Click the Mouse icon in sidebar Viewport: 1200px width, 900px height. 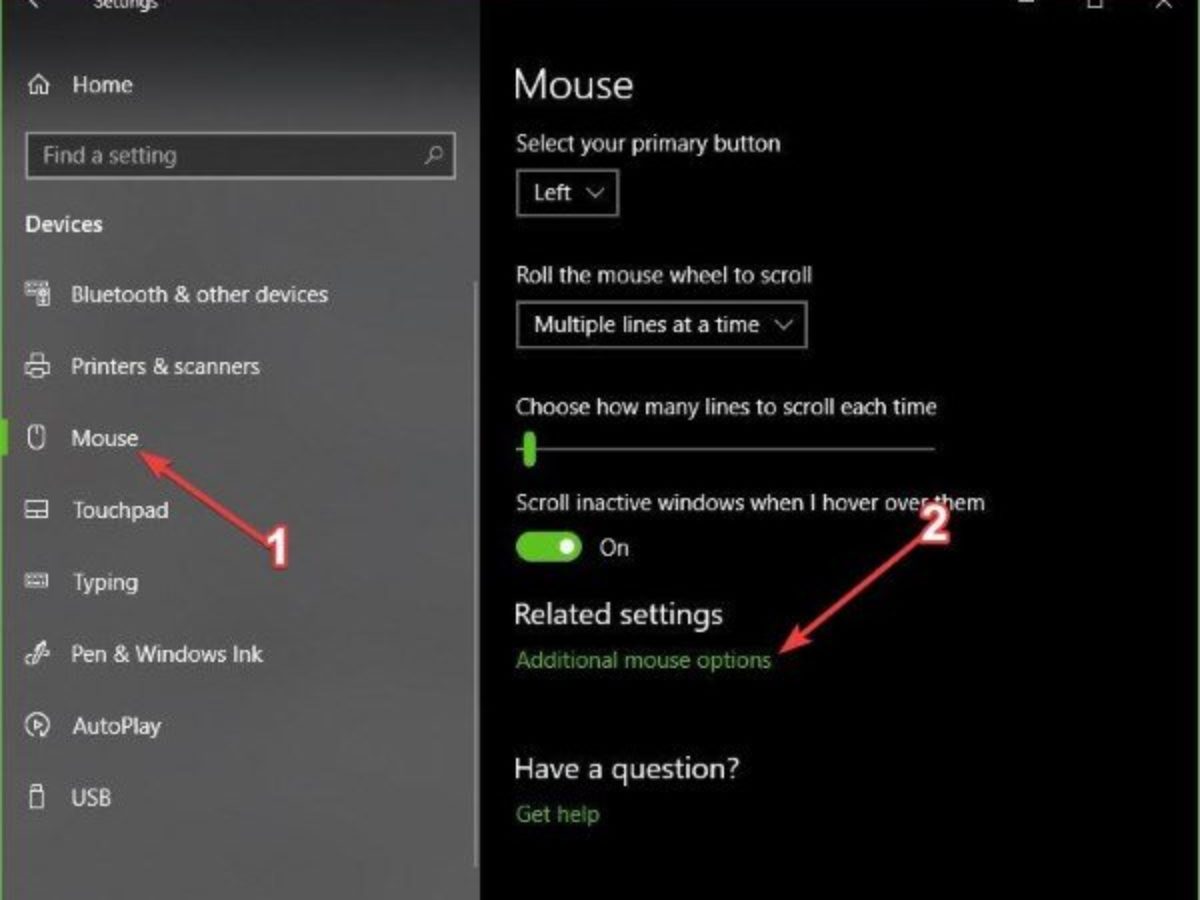(x=37, y=438)
